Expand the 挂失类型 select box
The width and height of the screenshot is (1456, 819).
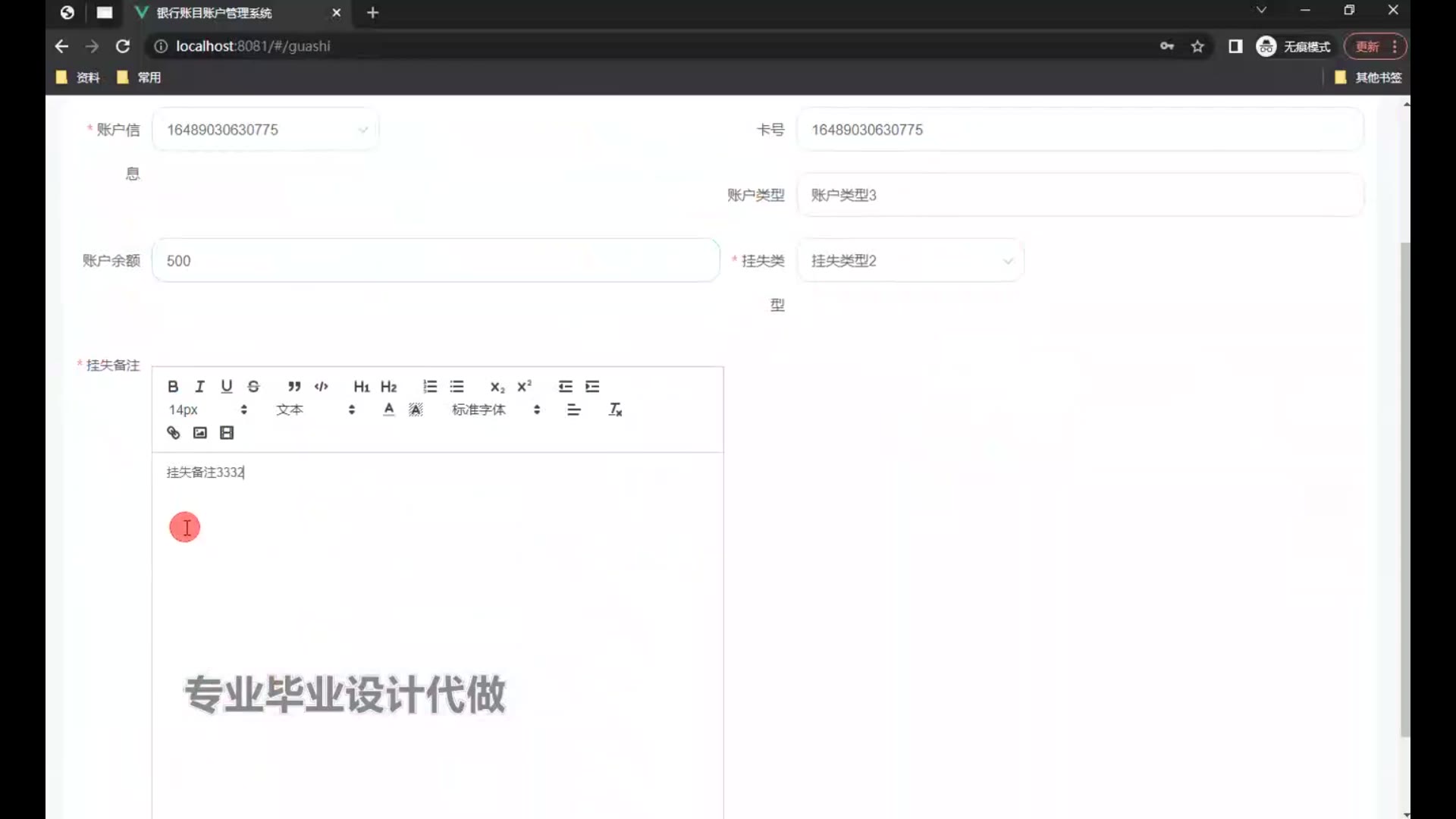click(x=910, y=261)
